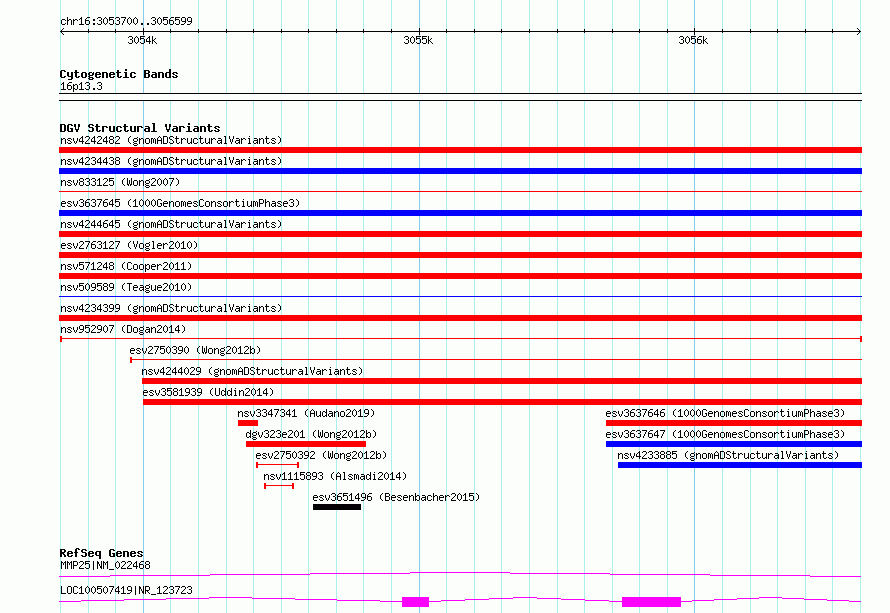
Task: Click the DGV Structural Variants track title
Action: (140, 128)
